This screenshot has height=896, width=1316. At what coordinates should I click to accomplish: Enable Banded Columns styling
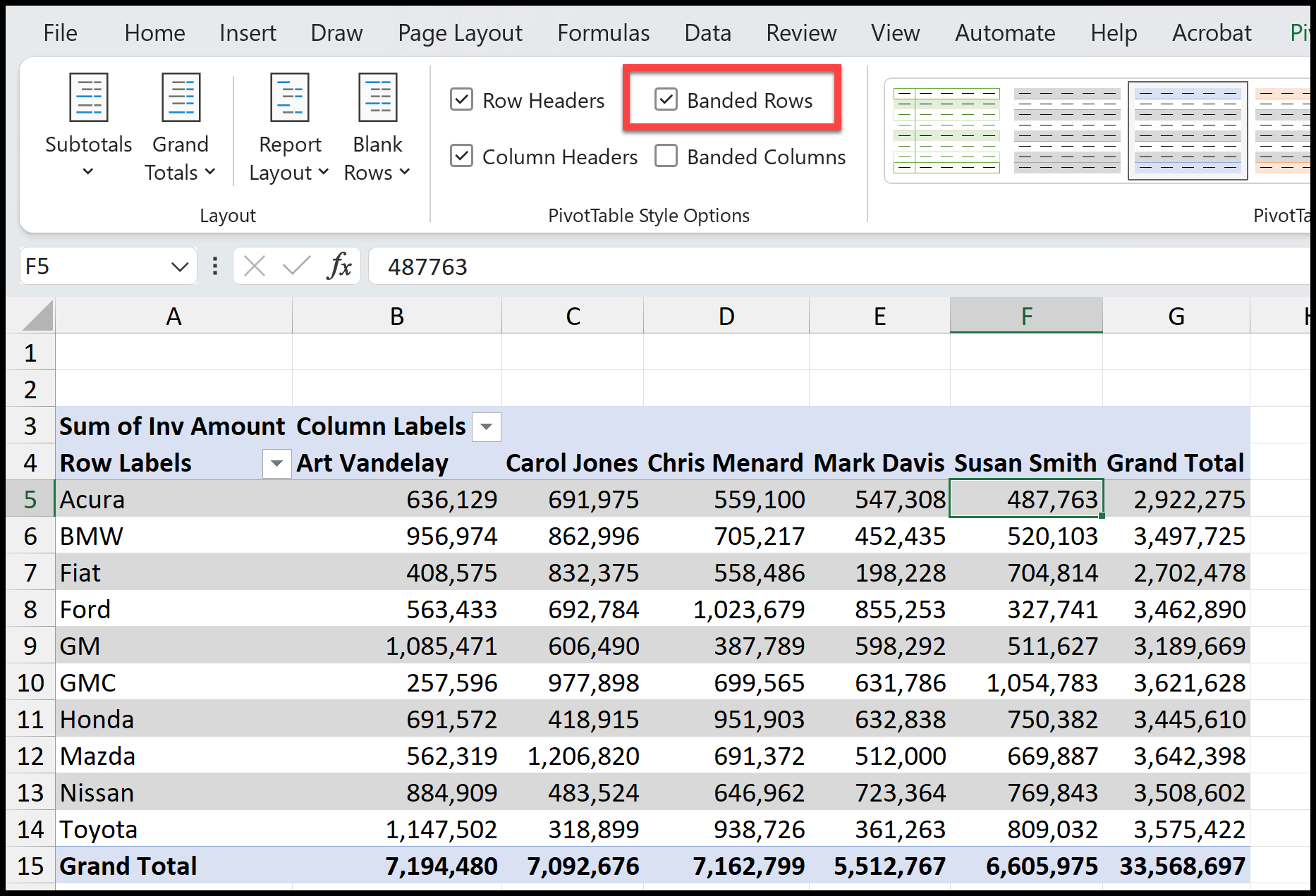tap(666, 156)
